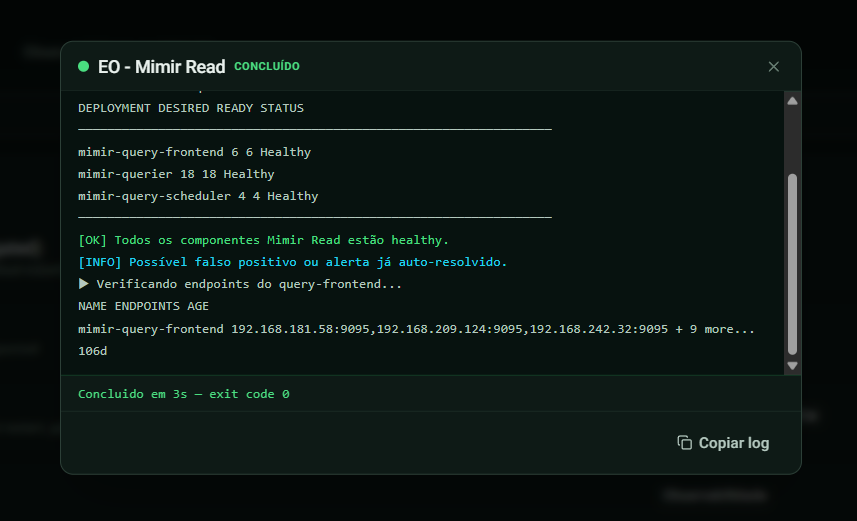
Task: Click the Copiar log button
Action: 723,443
